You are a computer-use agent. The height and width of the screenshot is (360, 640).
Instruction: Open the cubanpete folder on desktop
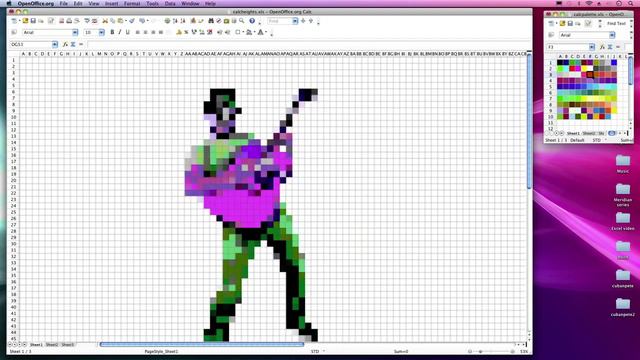pos(623,279)
